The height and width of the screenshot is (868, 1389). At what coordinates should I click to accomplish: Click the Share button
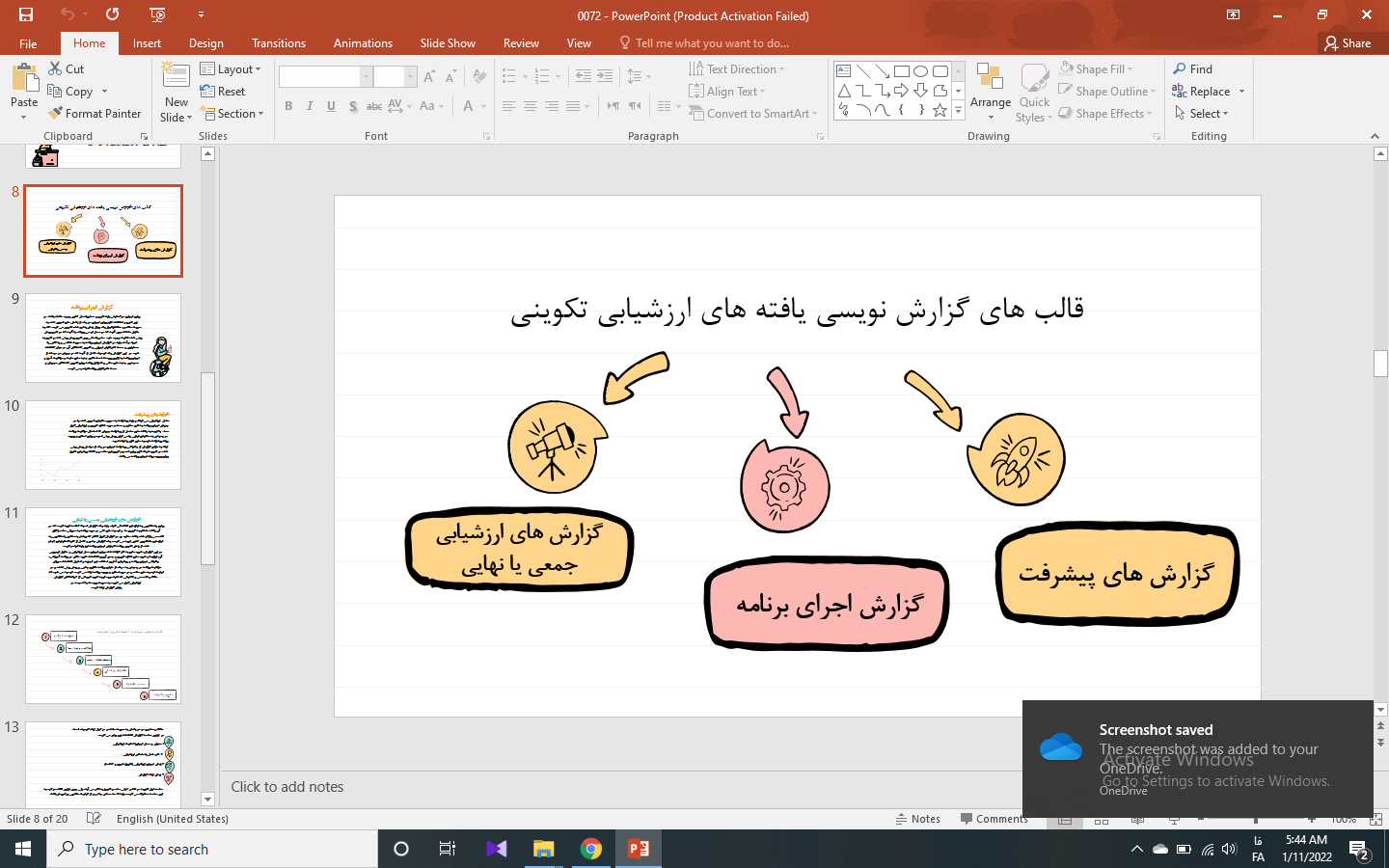1348,43
